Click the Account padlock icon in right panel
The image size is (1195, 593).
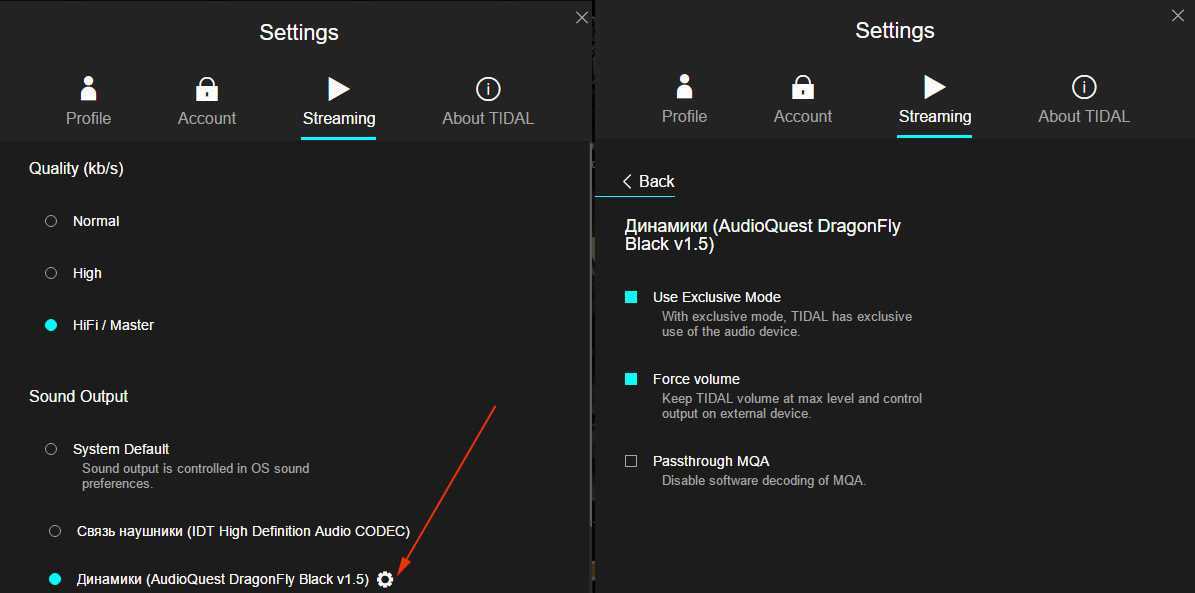coord(803,87)
